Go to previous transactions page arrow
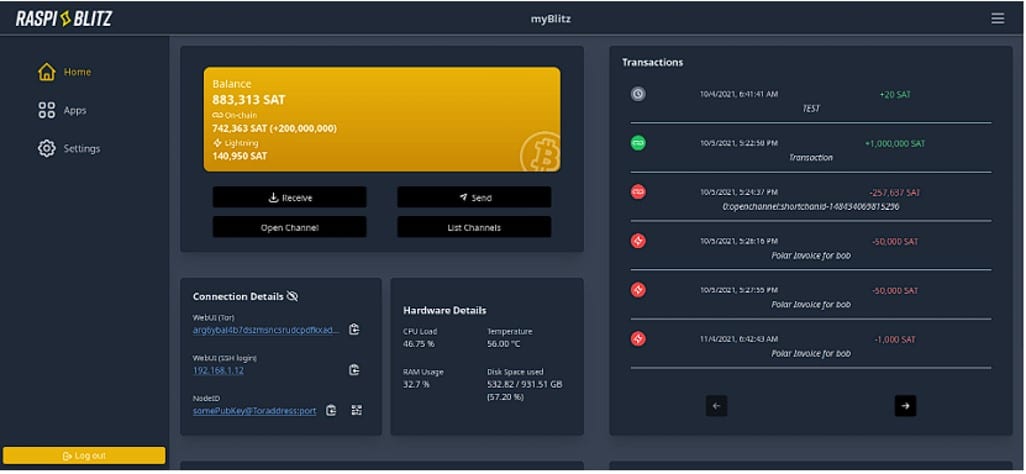 716,406
